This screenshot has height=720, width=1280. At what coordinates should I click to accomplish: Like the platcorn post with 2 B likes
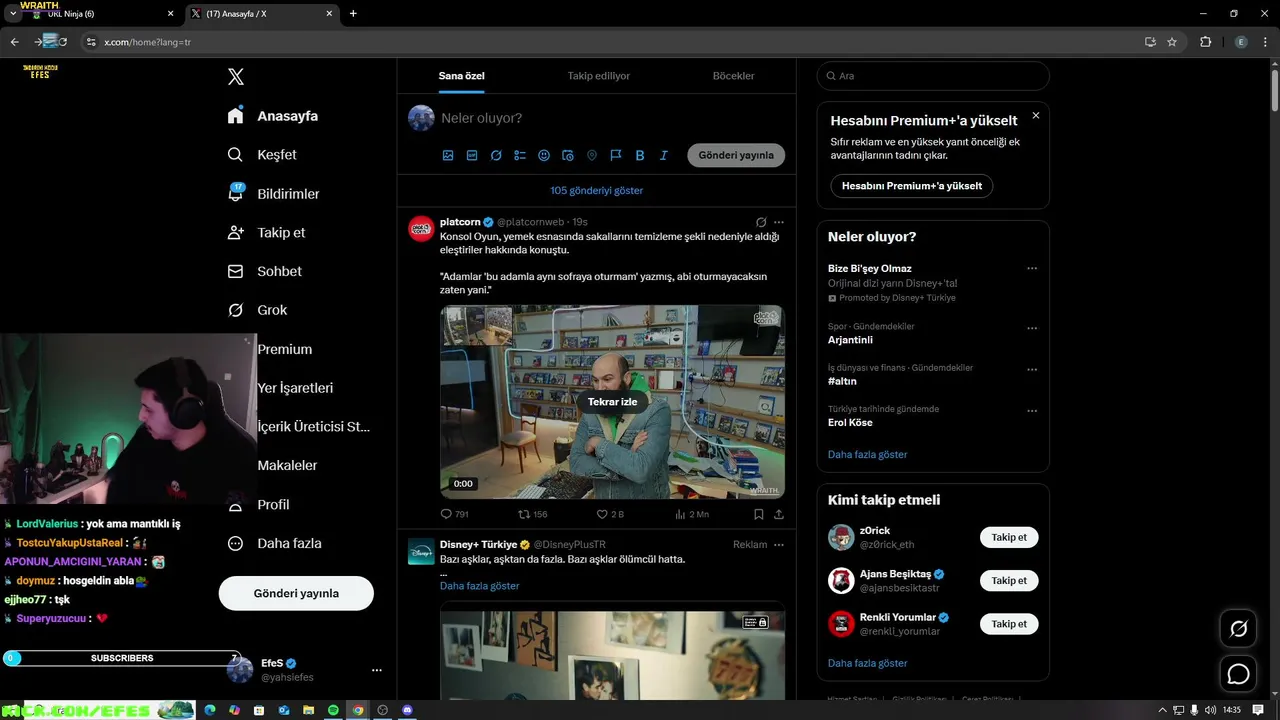tap(610, 514)
